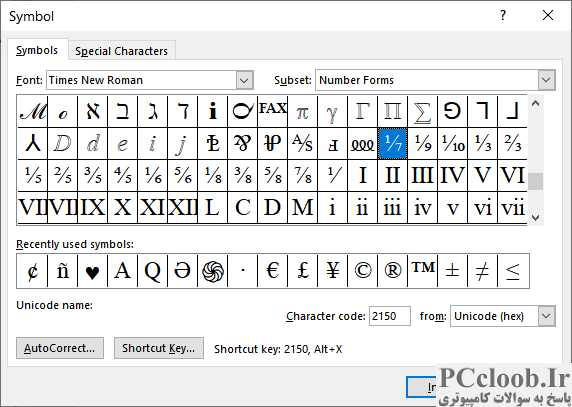Pick the turned capital G symbol

(453, 111)
